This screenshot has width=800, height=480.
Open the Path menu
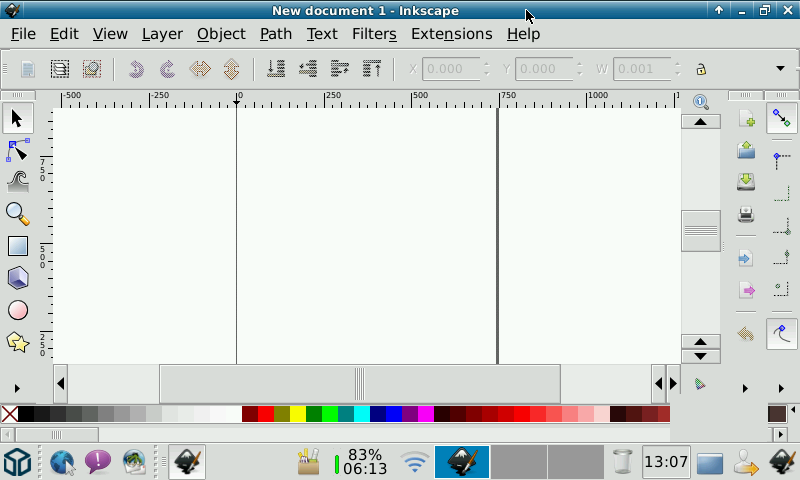pos(276,34)
